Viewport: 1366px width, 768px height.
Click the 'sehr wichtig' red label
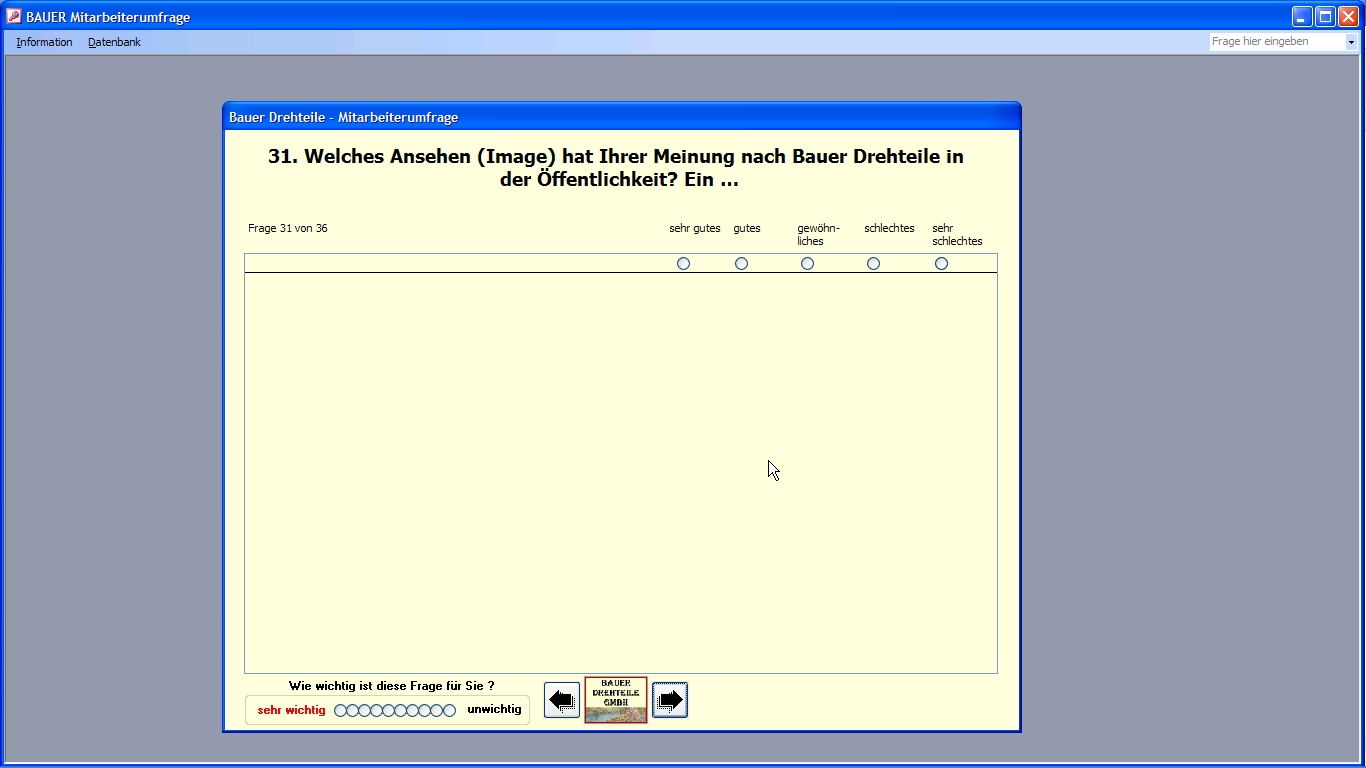[x=292, y=710]
